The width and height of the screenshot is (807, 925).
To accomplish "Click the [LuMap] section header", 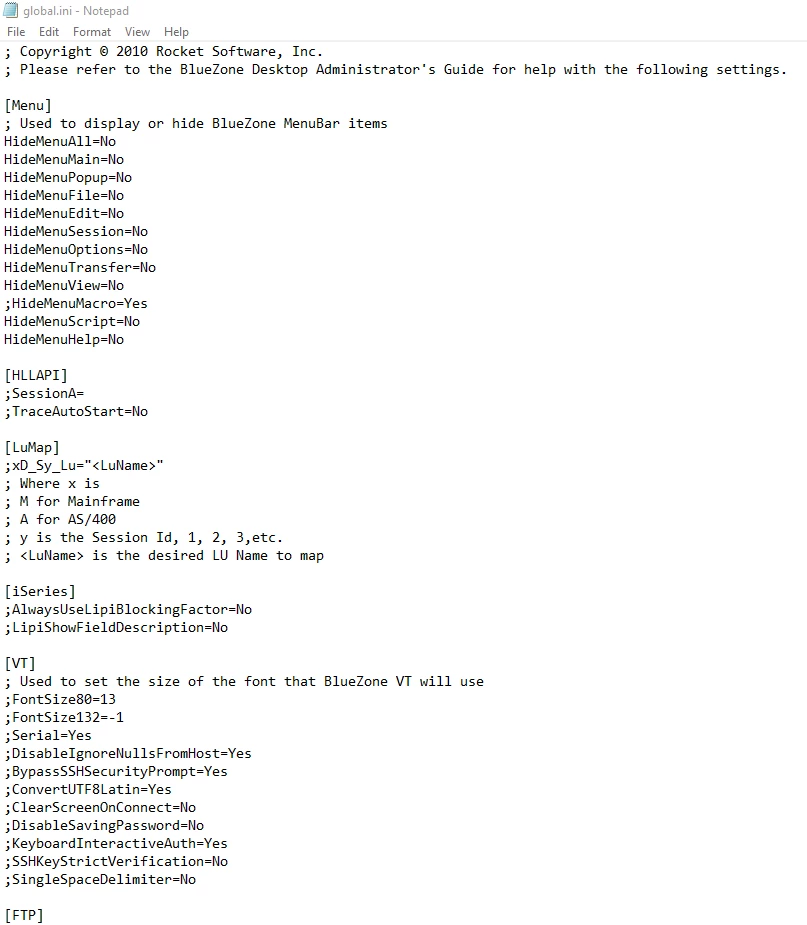I will [x=32, y=448].
